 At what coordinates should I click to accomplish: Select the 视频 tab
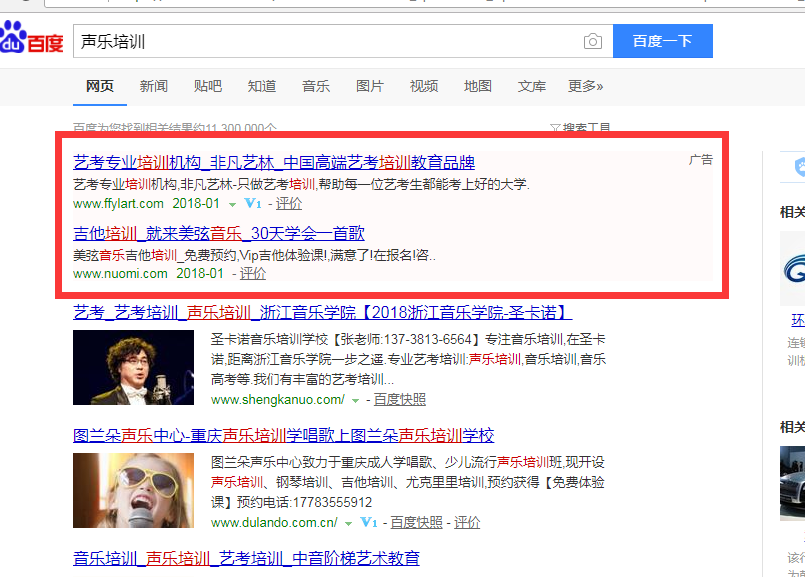click(x=424, y=86)
